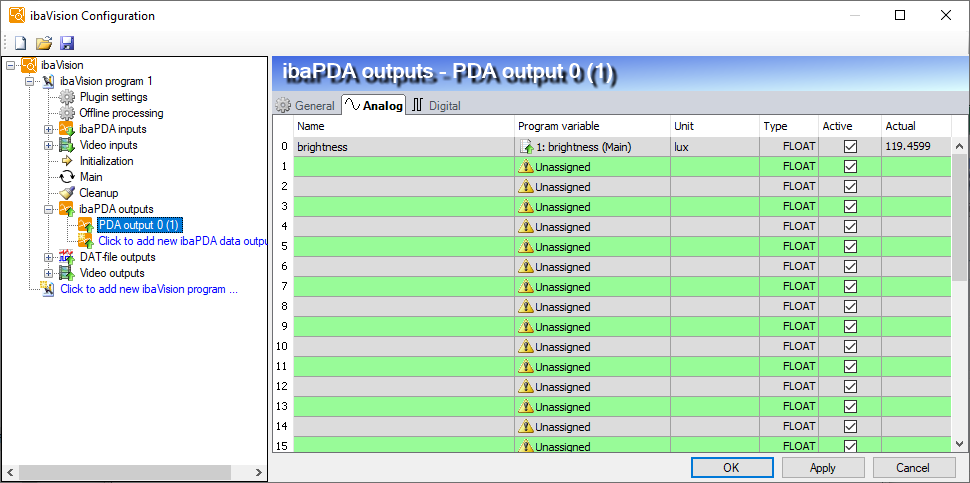Toggle Active checkbox in row 14
Image resolution: width=970 pixels, height=483 pixels.
[850, 427]
